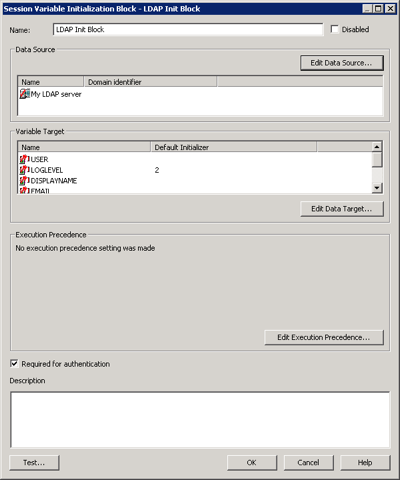400x480 pixels.
Task: Click the Default Initializer column header
Action: [233, 147]
